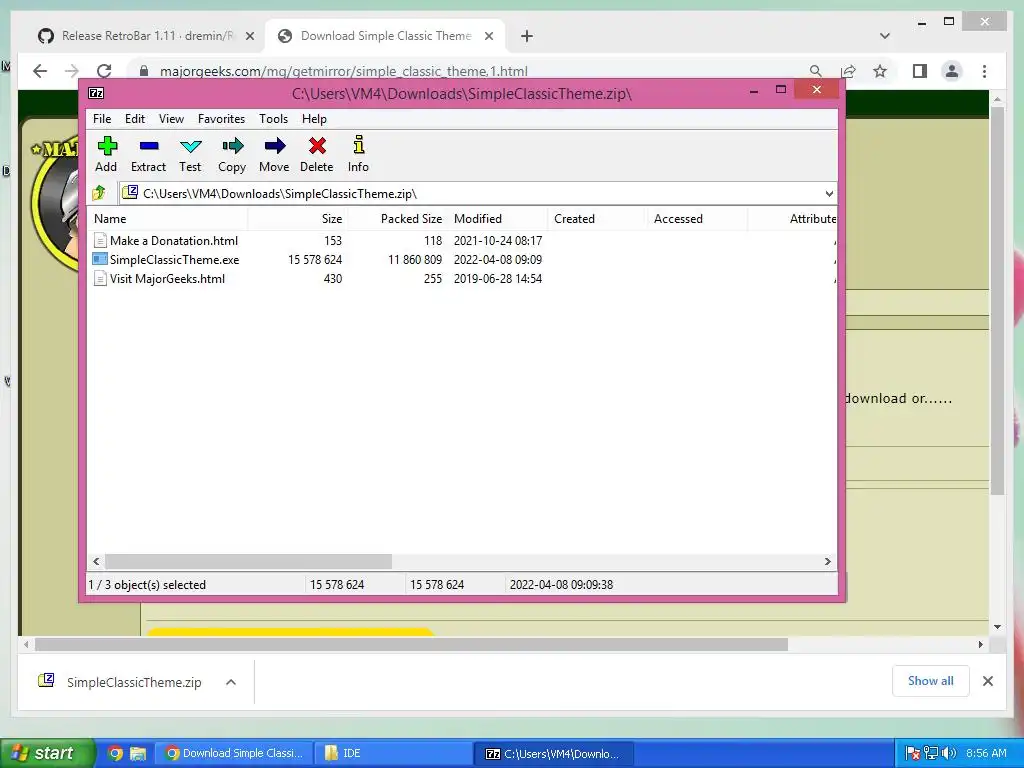Click the 7-Zip taskbar window button
Image resolution: width=1024 pixels, height=768 pixels.
pyautogui.click(x=552, y=753)
